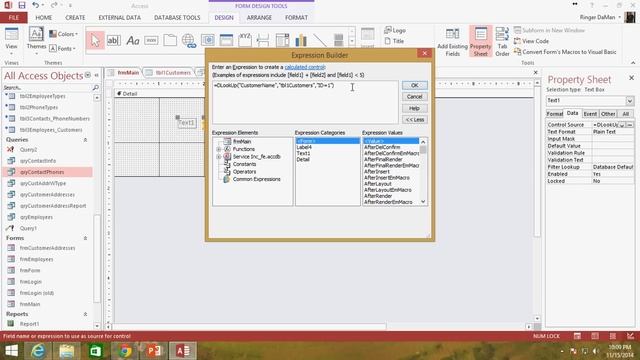Open Chrome from the Windows taskbar
This screenshot has height=360, width=640.
tap(124, 351)
